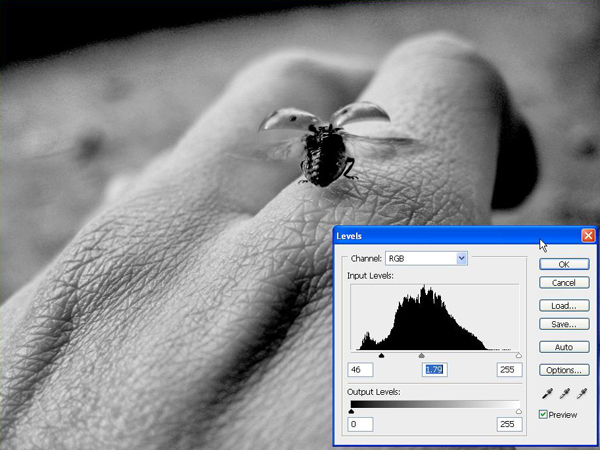Click the histogram in Levels dialog
This screenshot has width=600, height=450.
(435, 317)
